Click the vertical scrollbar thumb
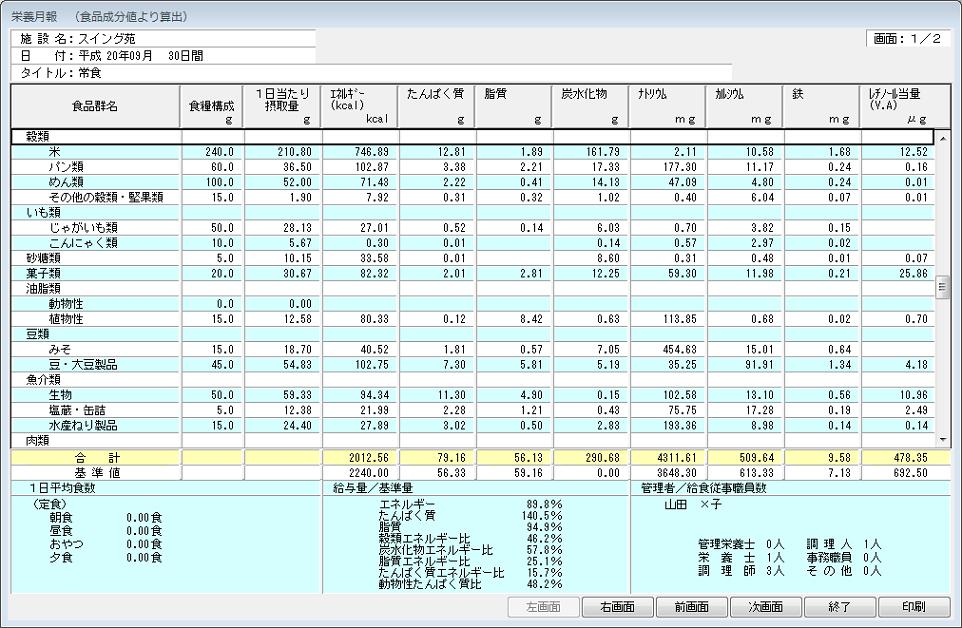The width and height of the screenshot is (962, 628). coord(941,288)
